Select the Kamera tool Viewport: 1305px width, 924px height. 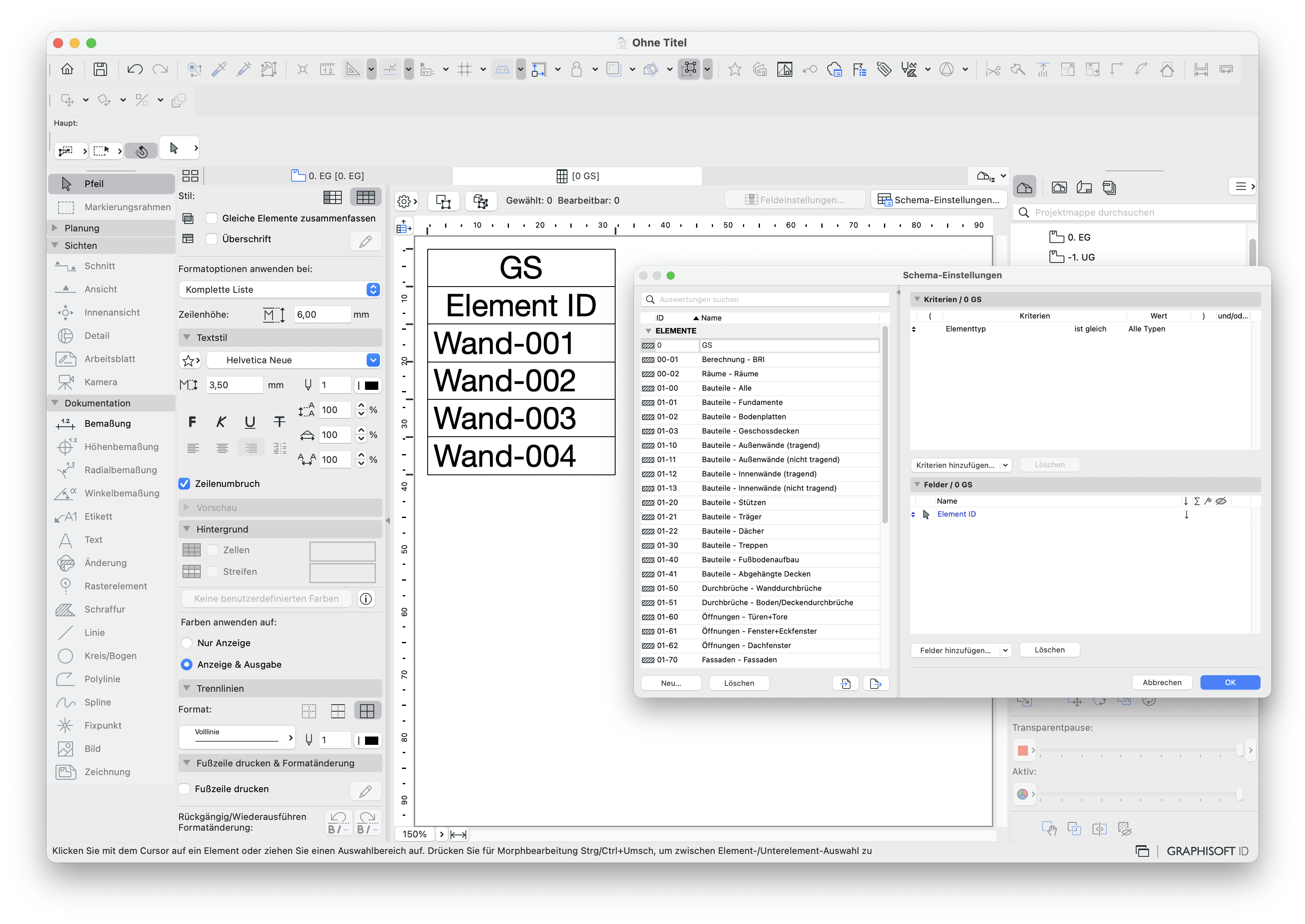point(112,382)
